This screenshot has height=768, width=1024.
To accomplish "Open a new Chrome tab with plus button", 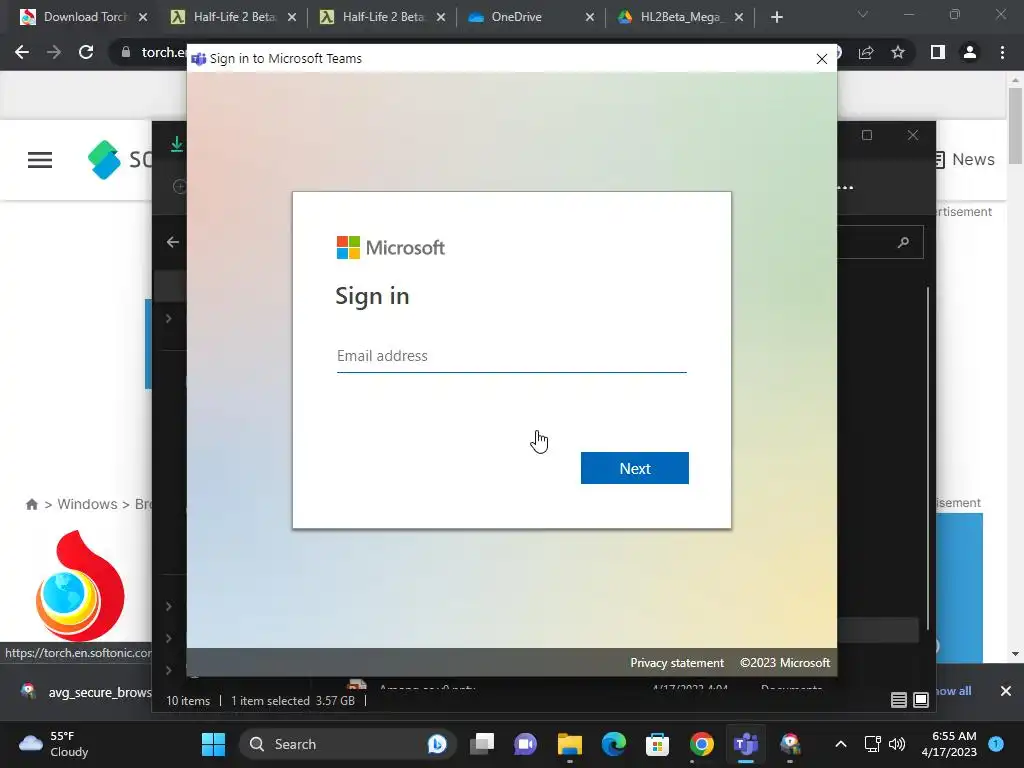I will click(776, 18).
